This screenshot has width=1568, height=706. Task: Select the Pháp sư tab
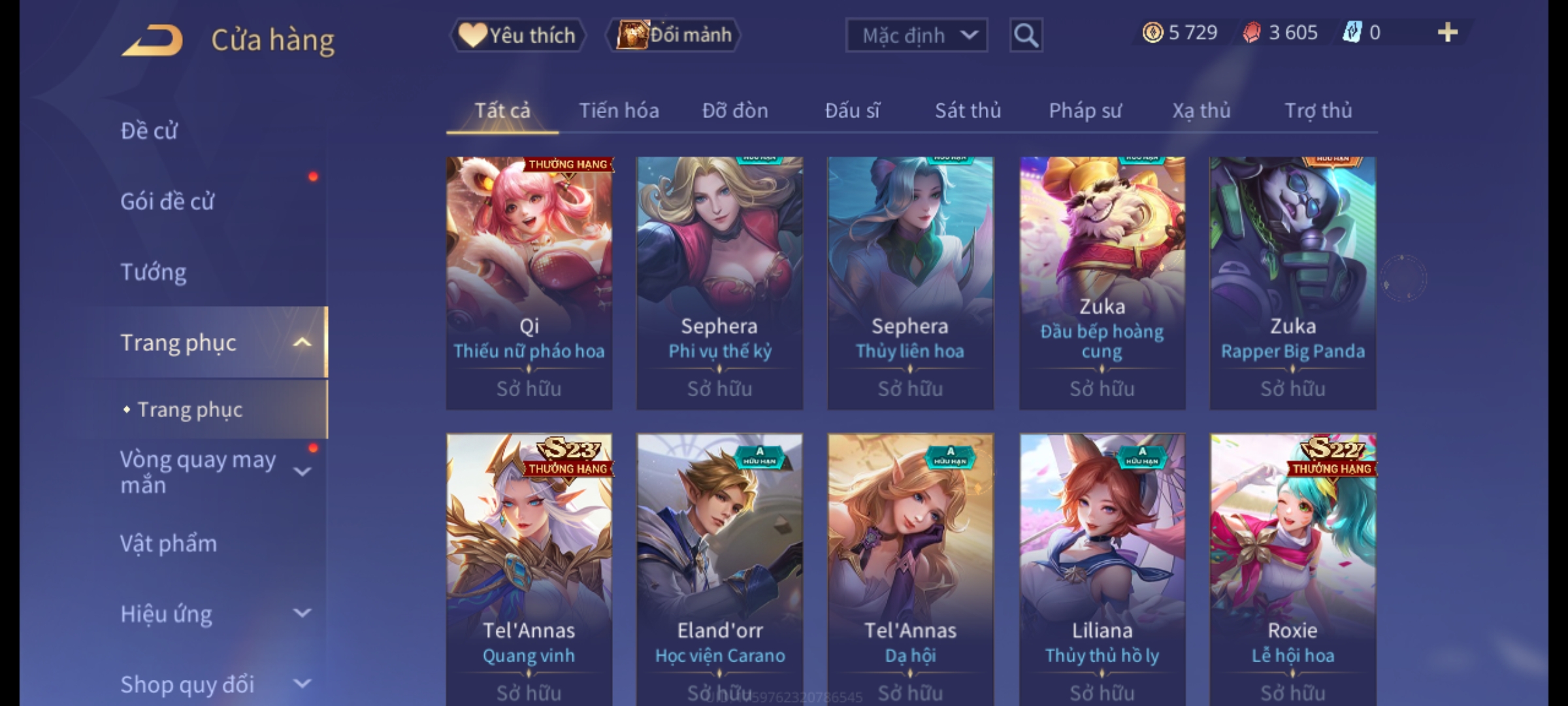coord(1085,111)
